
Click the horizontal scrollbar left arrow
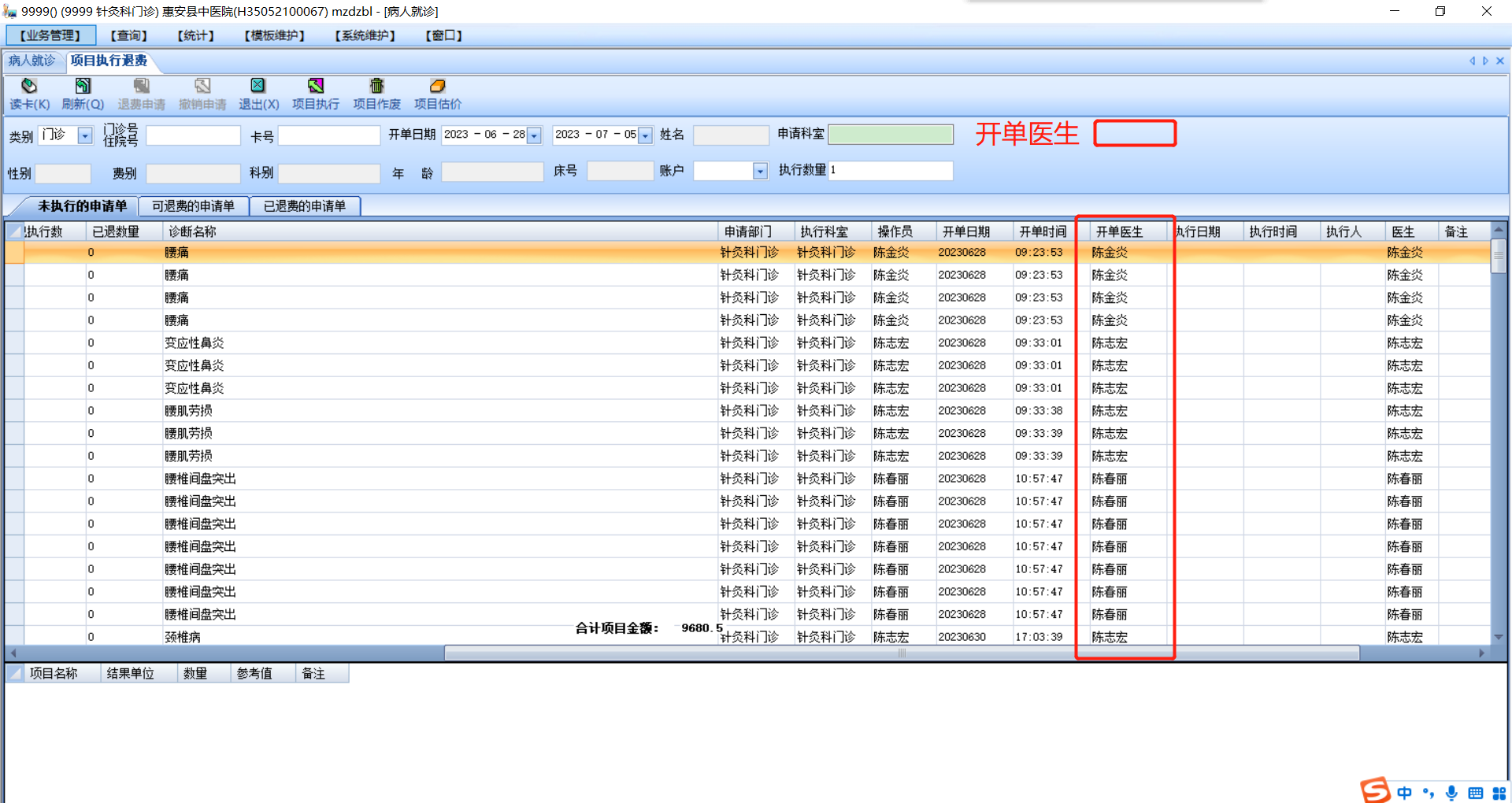point(13,653)
